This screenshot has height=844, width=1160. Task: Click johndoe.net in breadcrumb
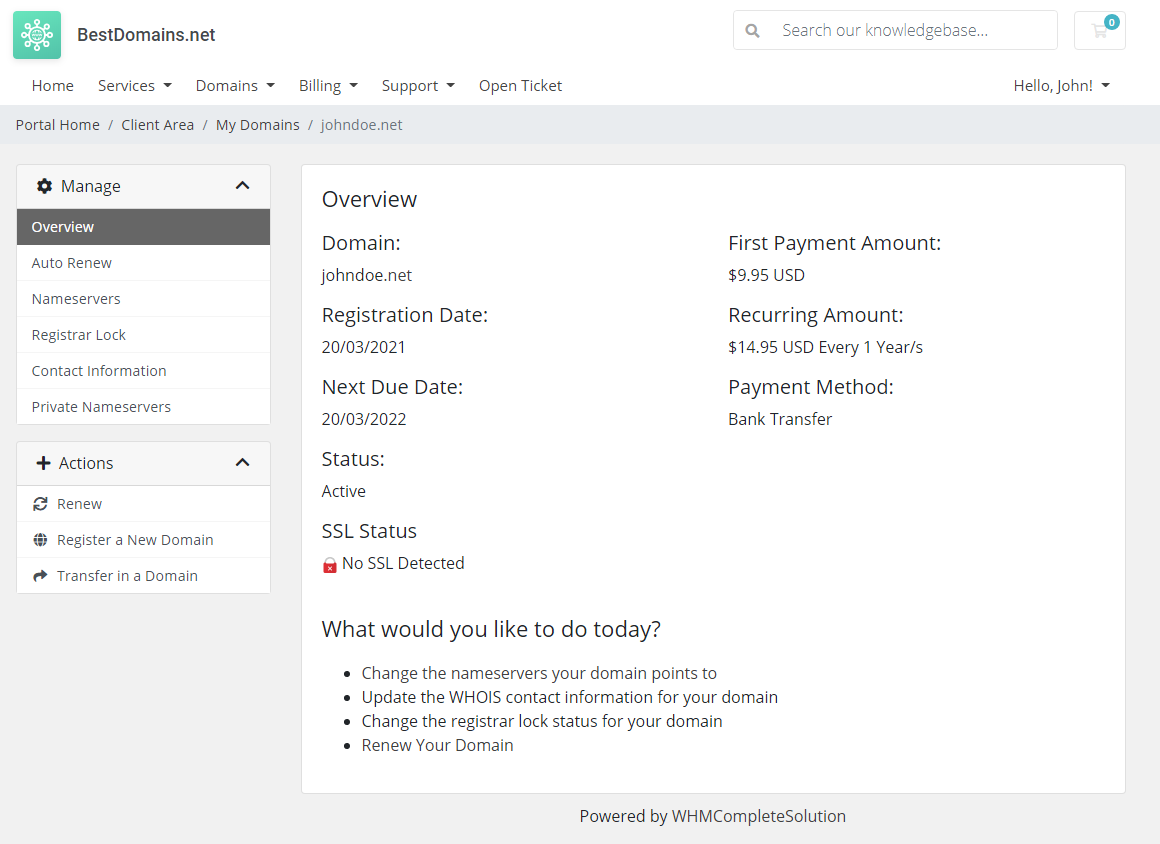point(362,125)
